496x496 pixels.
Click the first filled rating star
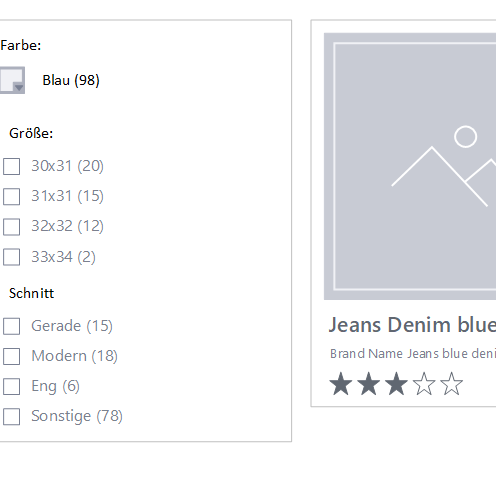[x=341, y=384]
